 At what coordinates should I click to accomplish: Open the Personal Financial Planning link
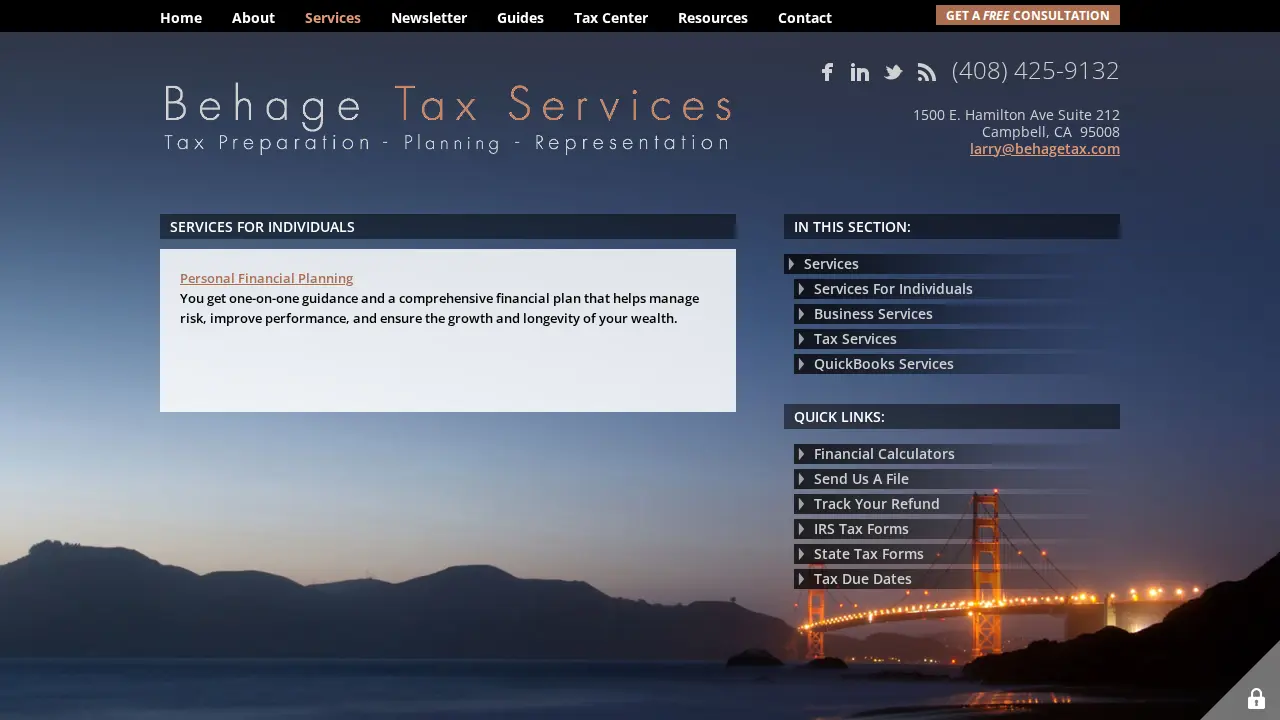(x=266, y=278)
